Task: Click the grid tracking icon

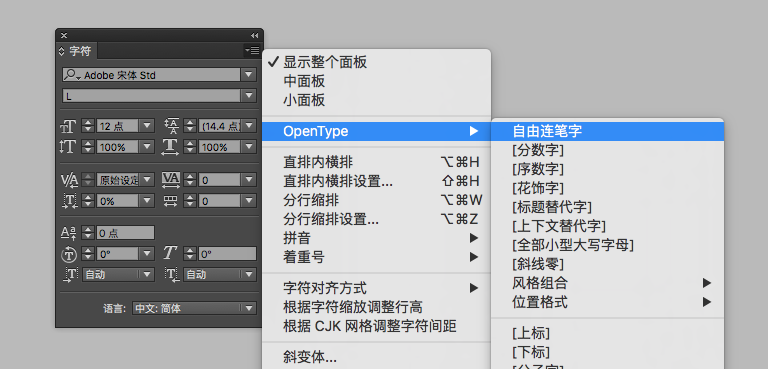Action: coord(170,201)
